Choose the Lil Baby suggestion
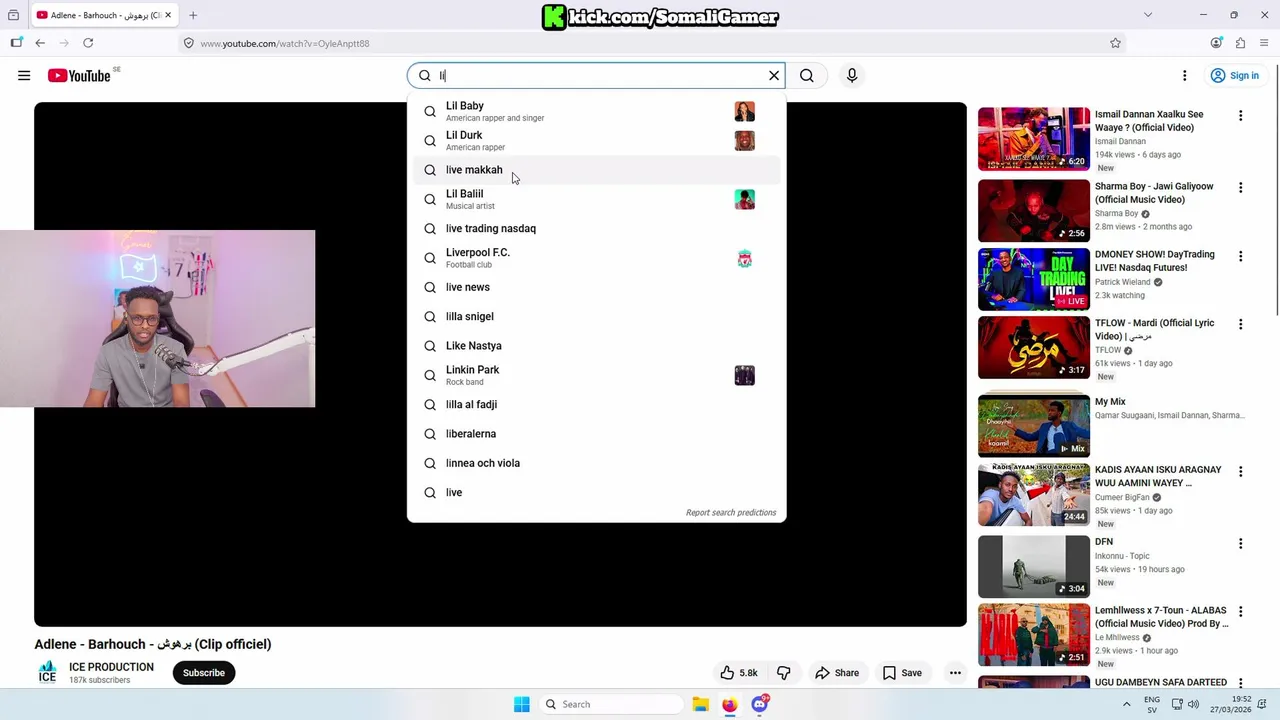Screen dimensions: 1280x720 click(597, 111)
